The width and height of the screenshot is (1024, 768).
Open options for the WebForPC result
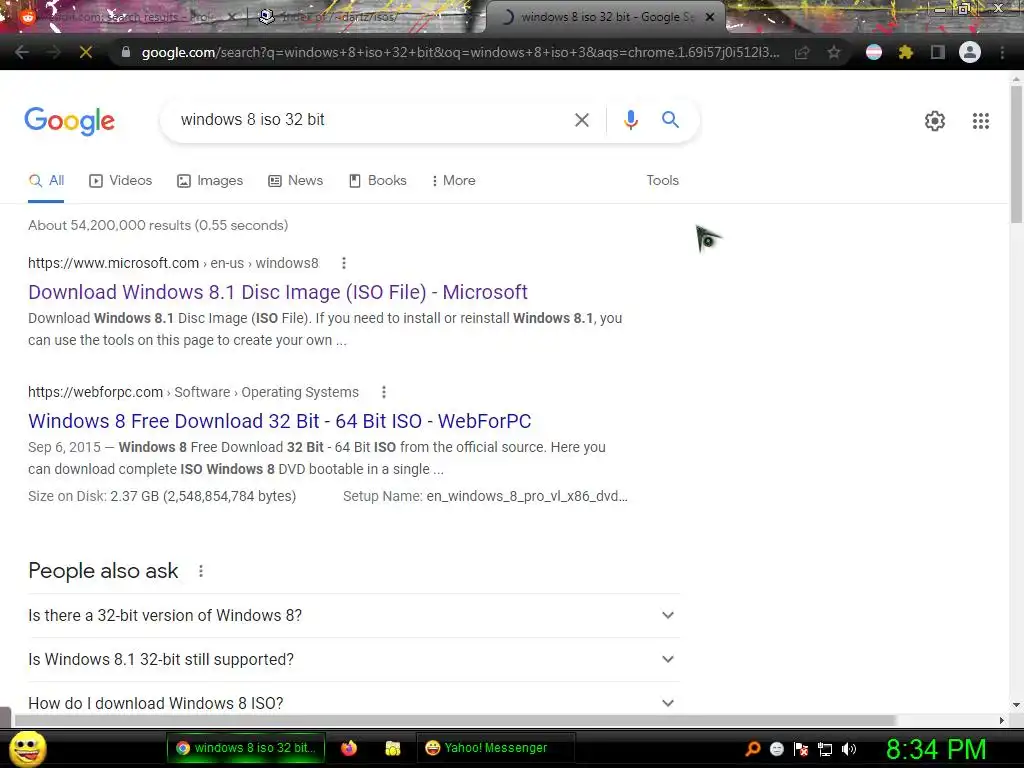[x=383, y=392]
